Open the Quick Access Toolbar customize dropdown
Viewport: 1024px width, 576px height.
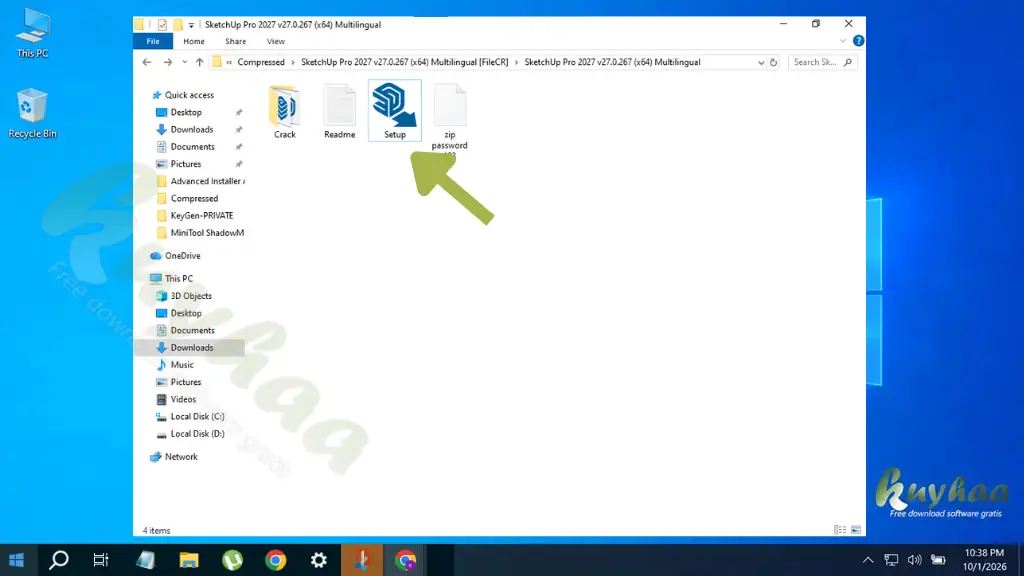pos(191,25)
